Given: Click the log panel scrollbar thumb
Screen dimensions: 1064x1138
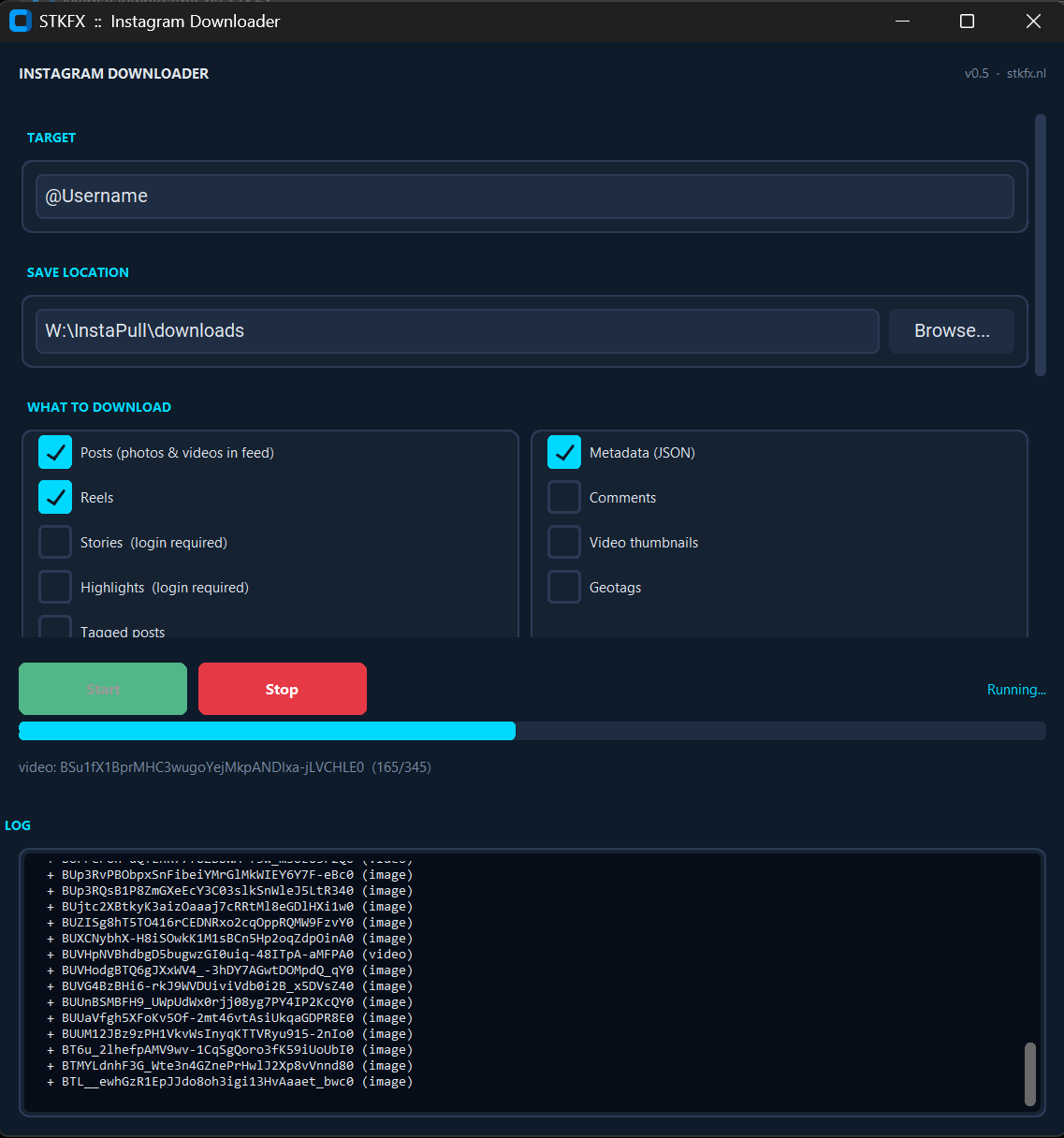Looking at the screenshot, I should point(1030,1074).
